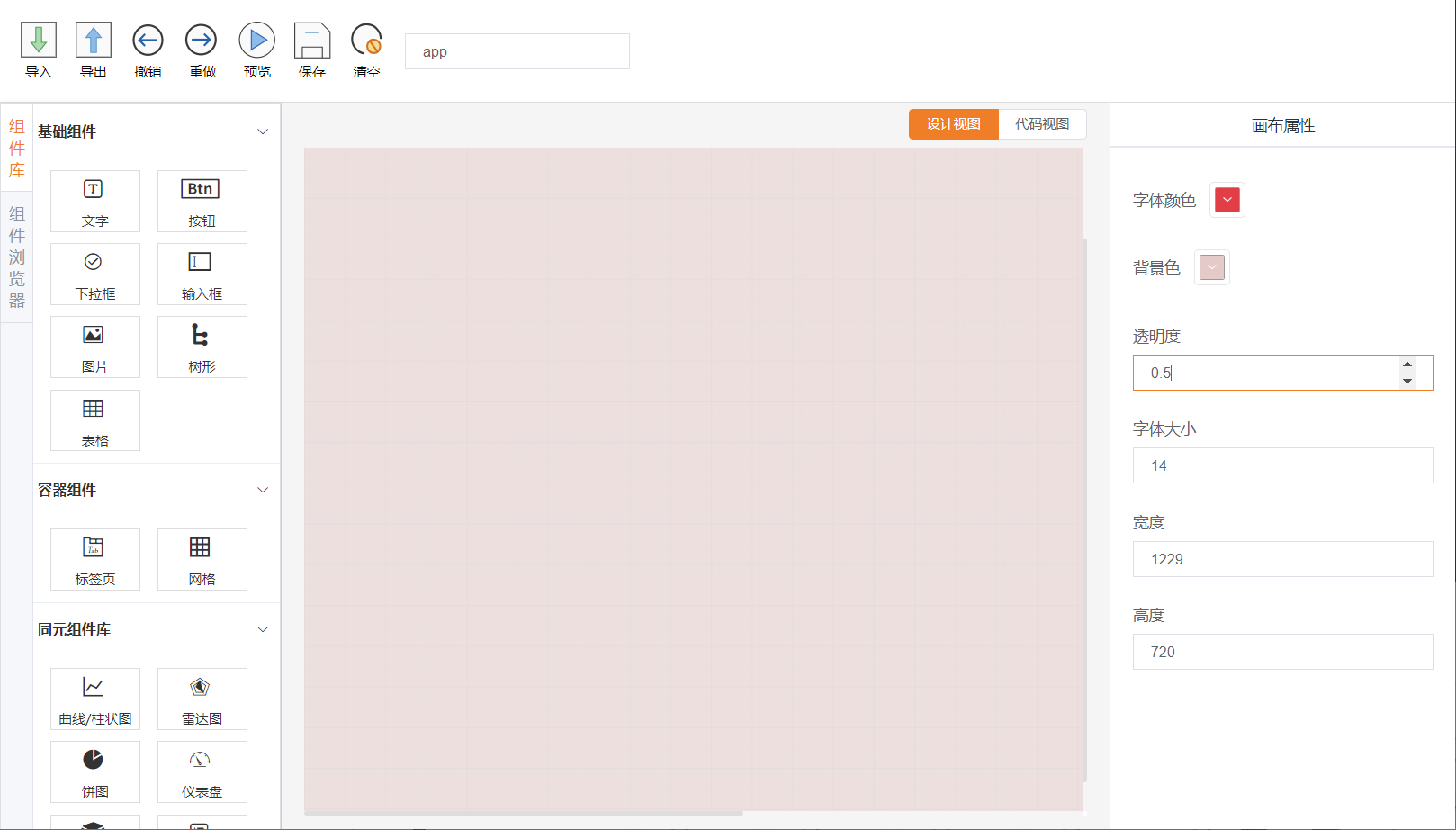Undo with the 撤销 arrow icon
1456x830 pixels.
click(148, 41)
